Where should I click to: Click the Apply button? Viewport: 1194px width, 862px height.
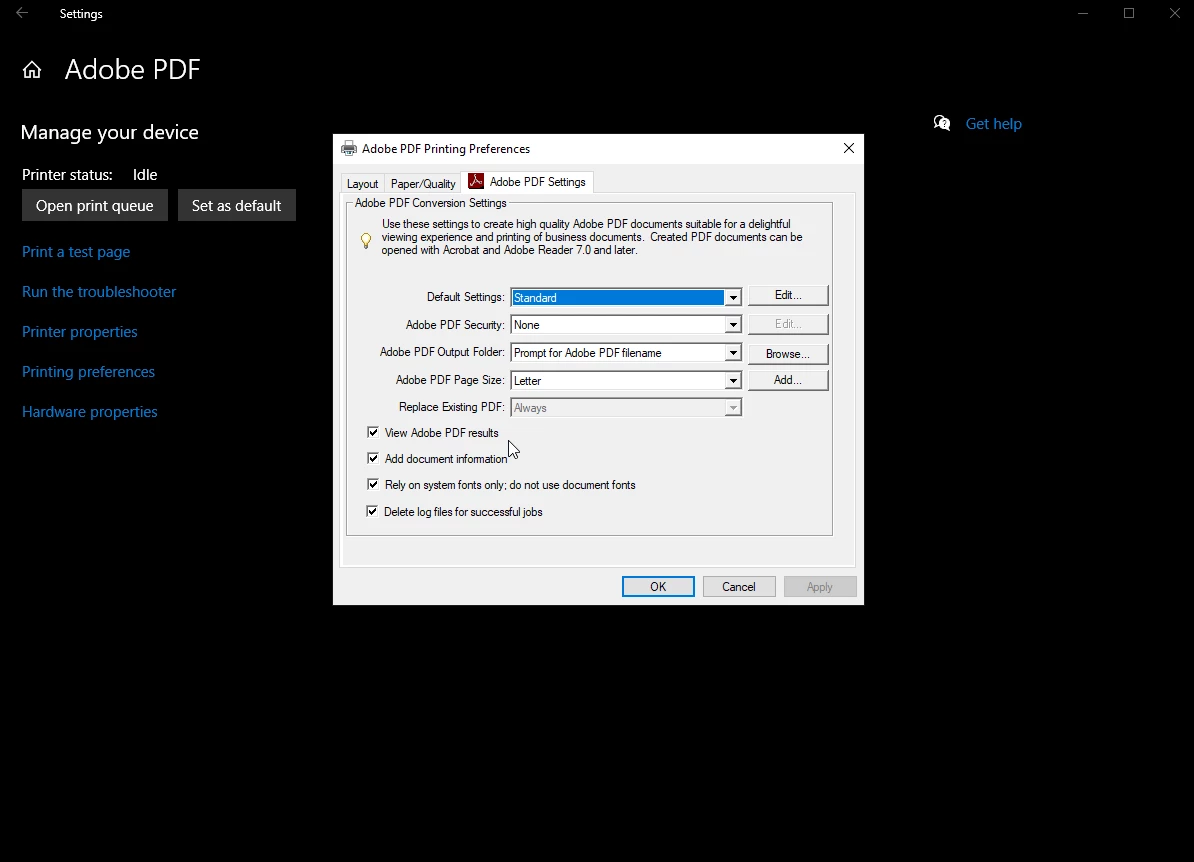click(819, 586)
